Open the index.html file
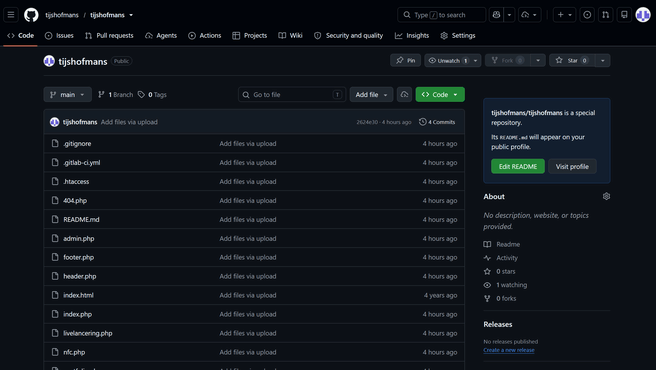Viewport: 656px width, 370px height. (78, 295)
